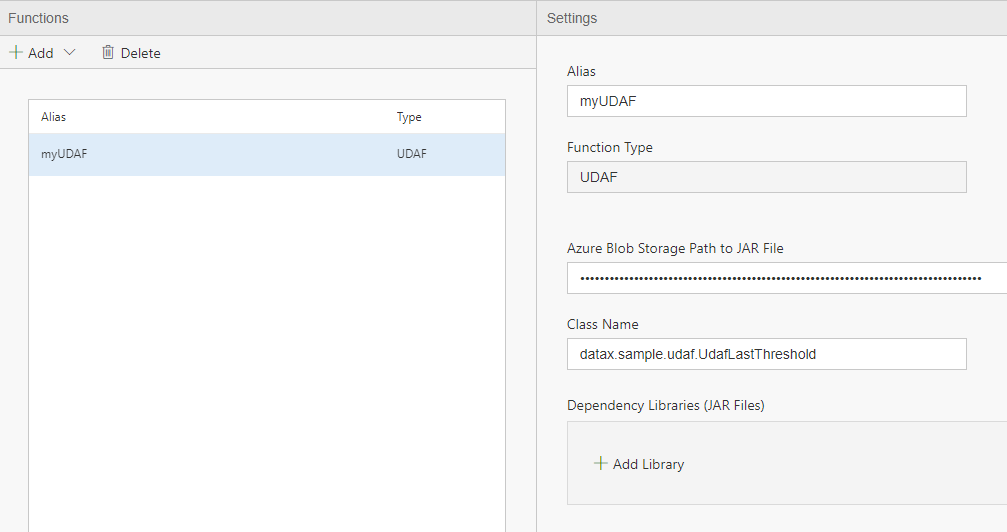Viewport: 1007px width, 532px height.
Task: Click into the Alias input field
Action: (x=766, y=101)
